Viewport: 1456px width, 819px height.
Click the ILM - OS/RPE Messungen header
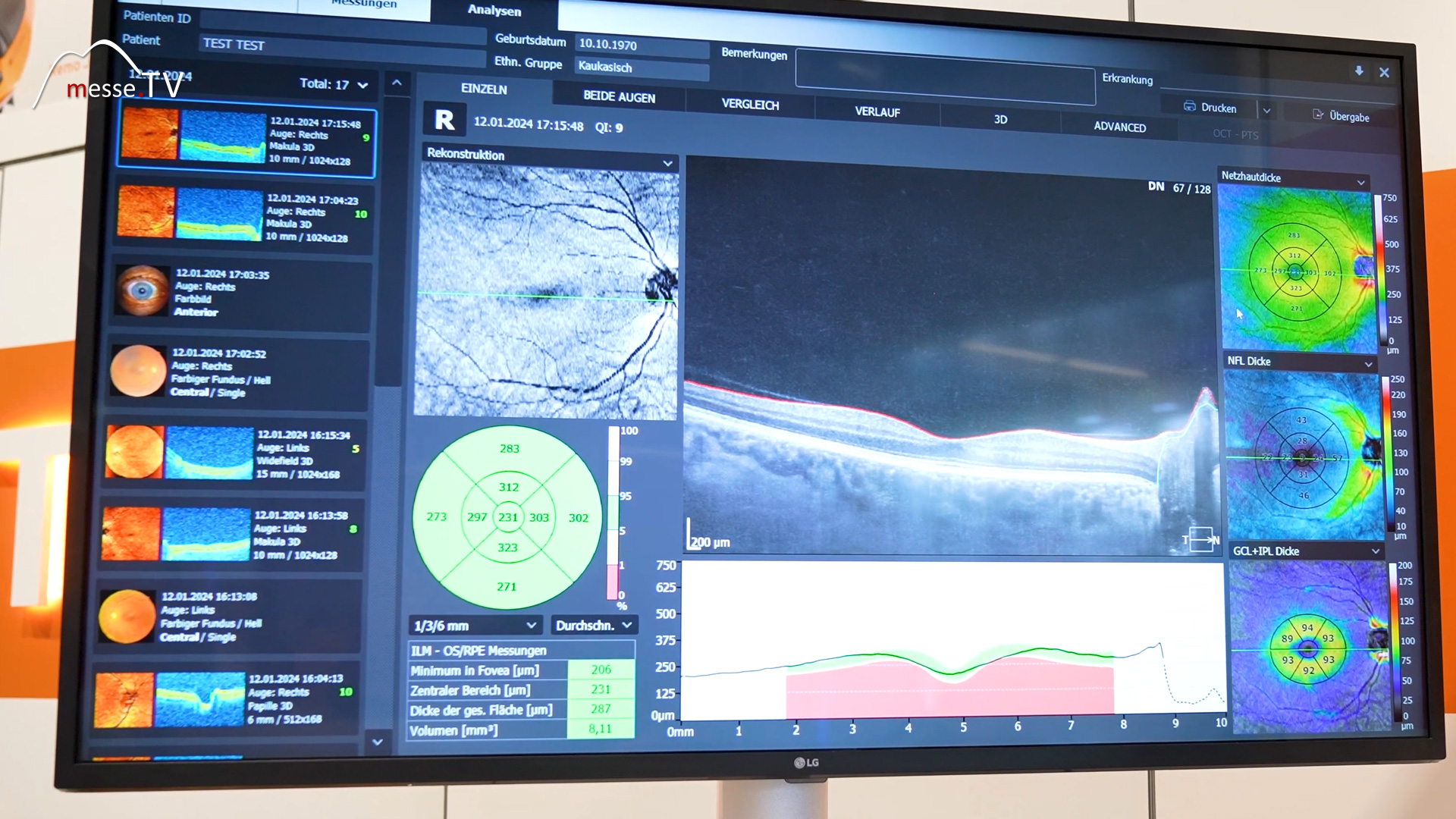pos(522,651)
